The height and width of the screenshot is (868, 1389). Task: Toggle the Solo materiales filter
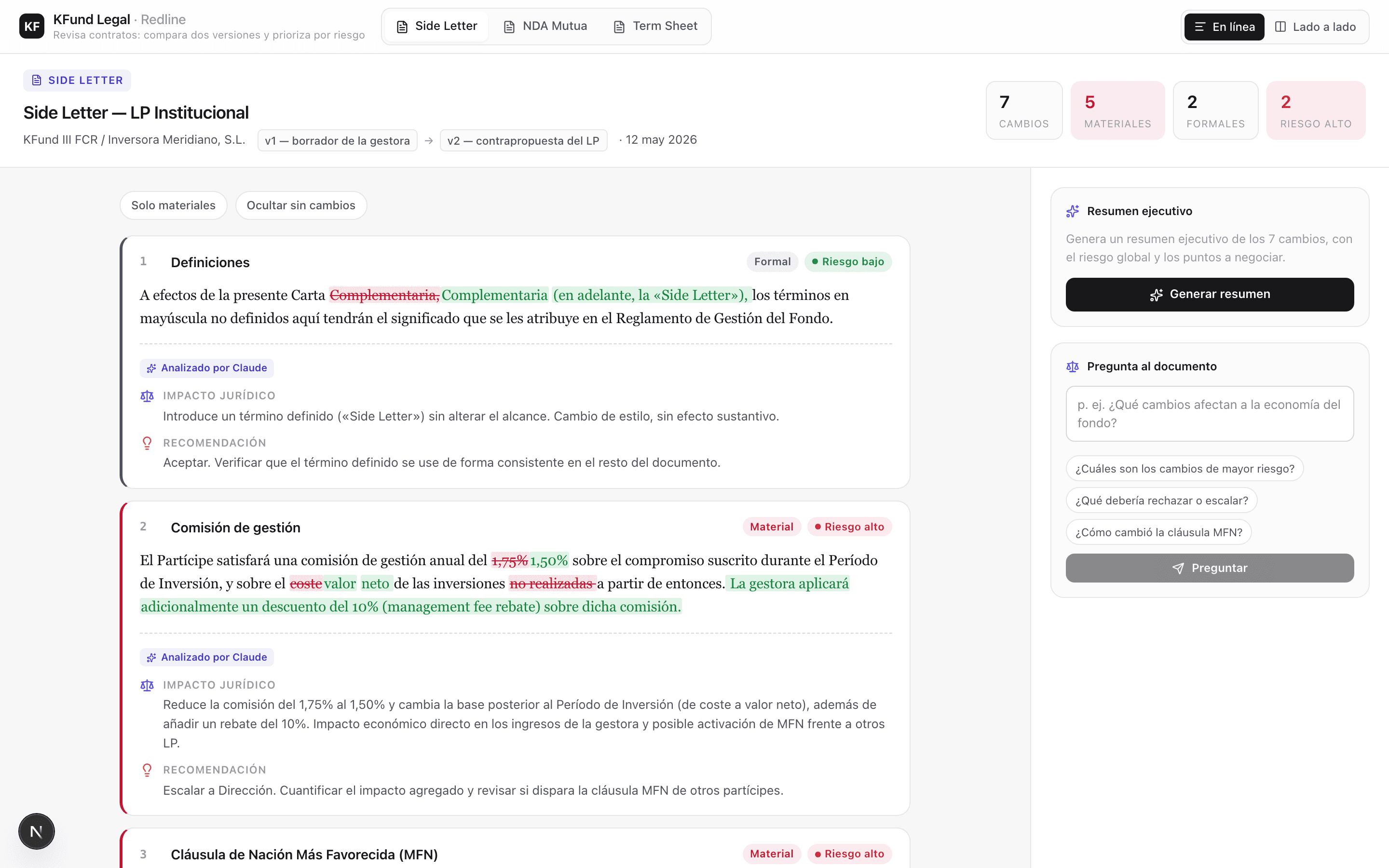click(173, 205)
